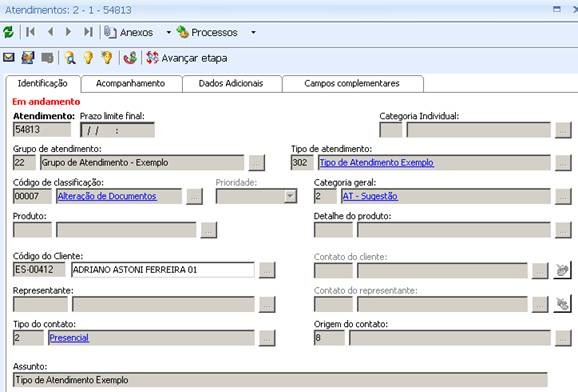Click the gray message card icon
Image resolution: width=578 pixels, height=392 pixels.
click(47, 58)
